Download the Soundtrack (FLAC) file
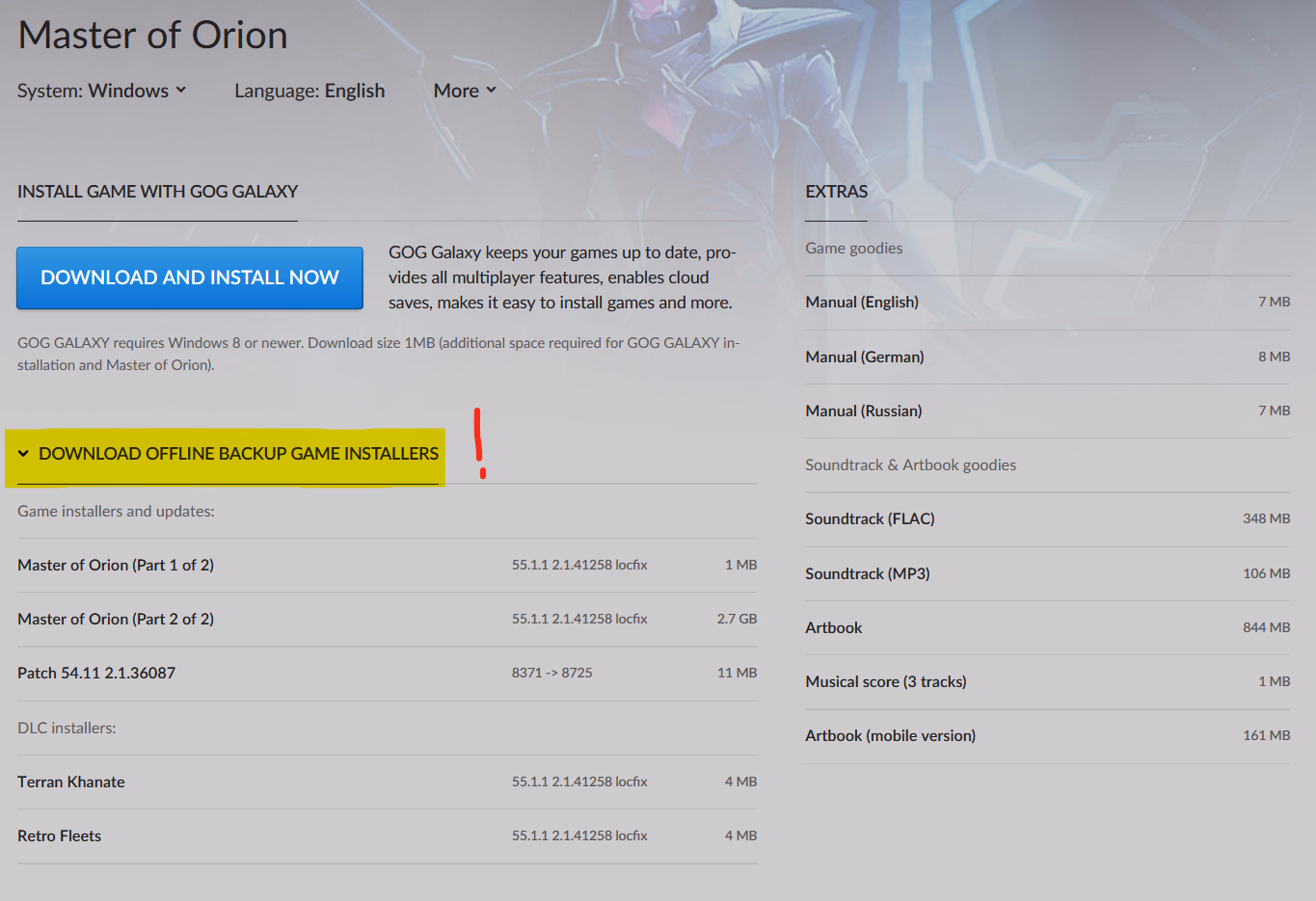 [x=870, y=518]
